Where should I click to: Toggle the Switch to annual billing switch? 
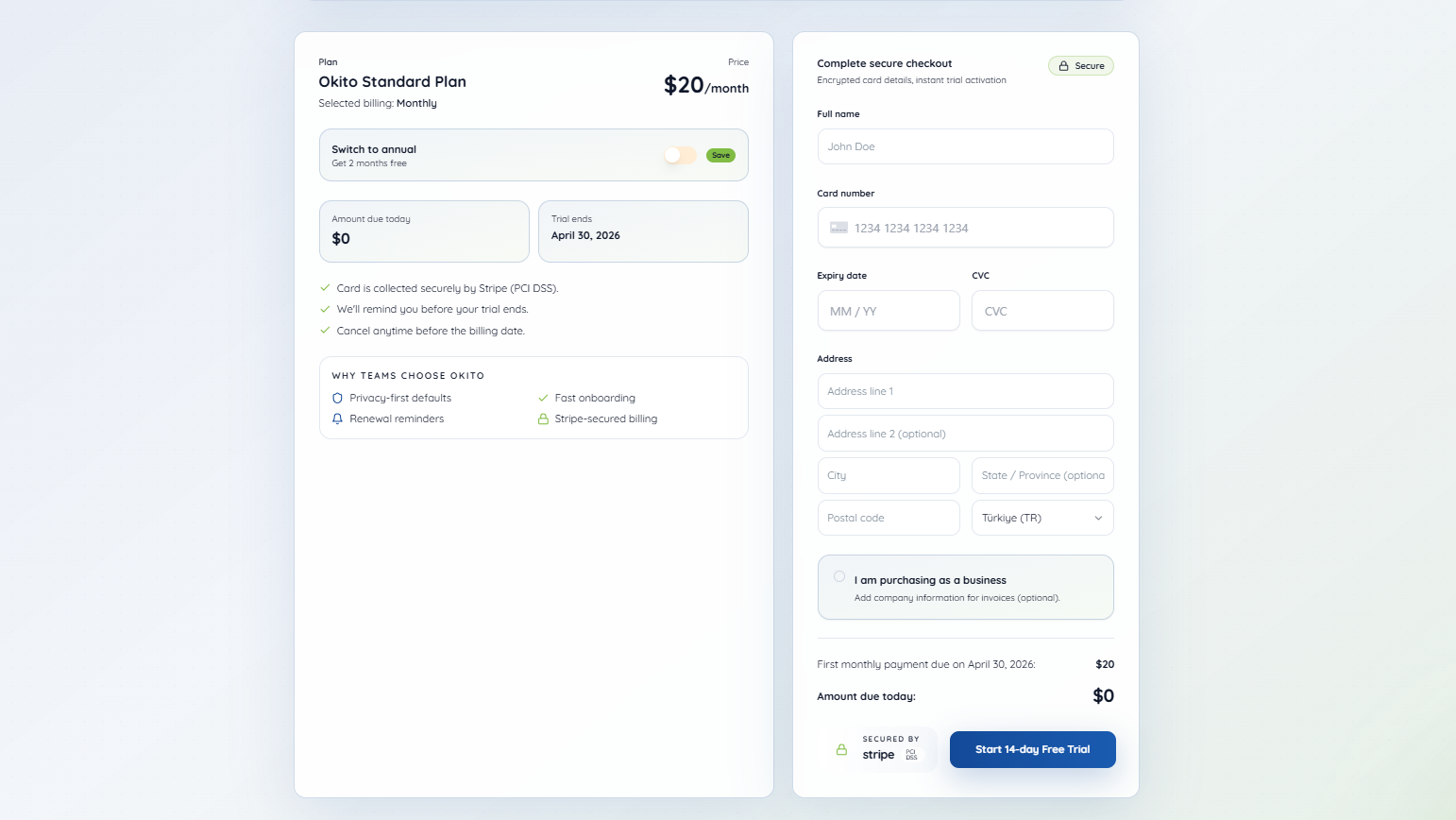680,155
